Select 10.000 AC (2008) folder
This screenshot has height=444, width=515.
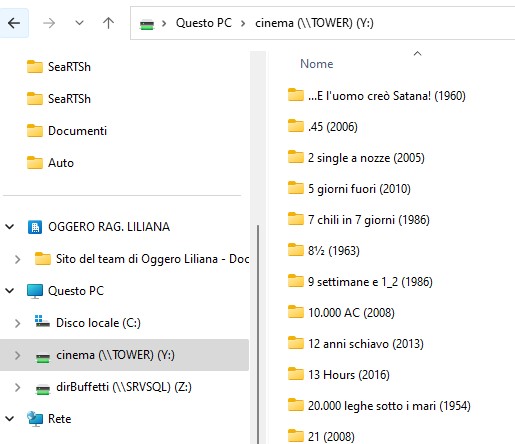[341, 313]
